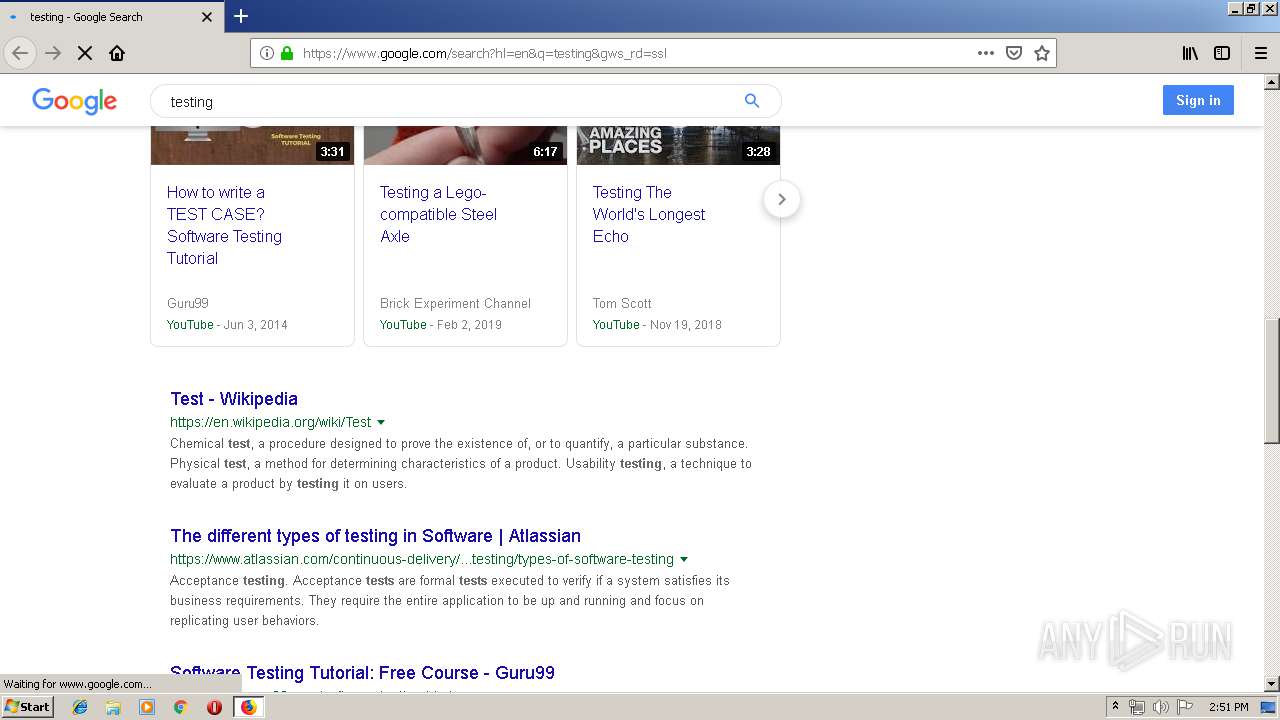
Task: View the green padlock connection details
Action: click(x=287, y=53)
